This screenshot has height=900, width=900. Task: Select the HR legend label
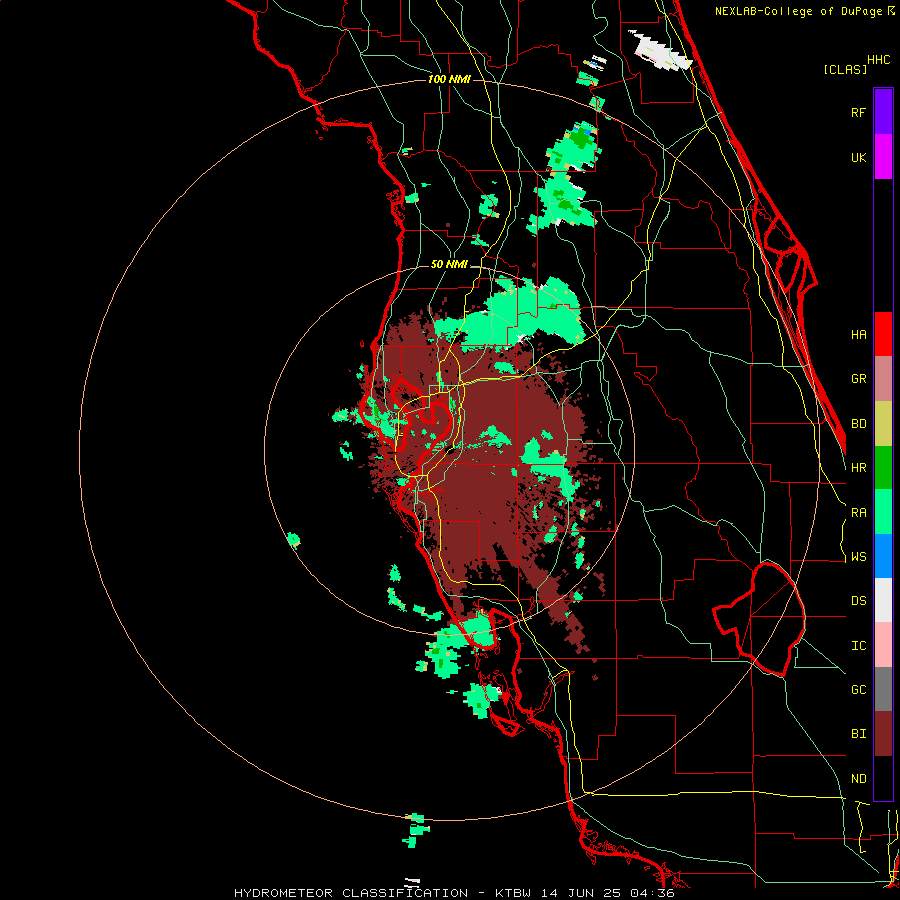coord(858,468)
